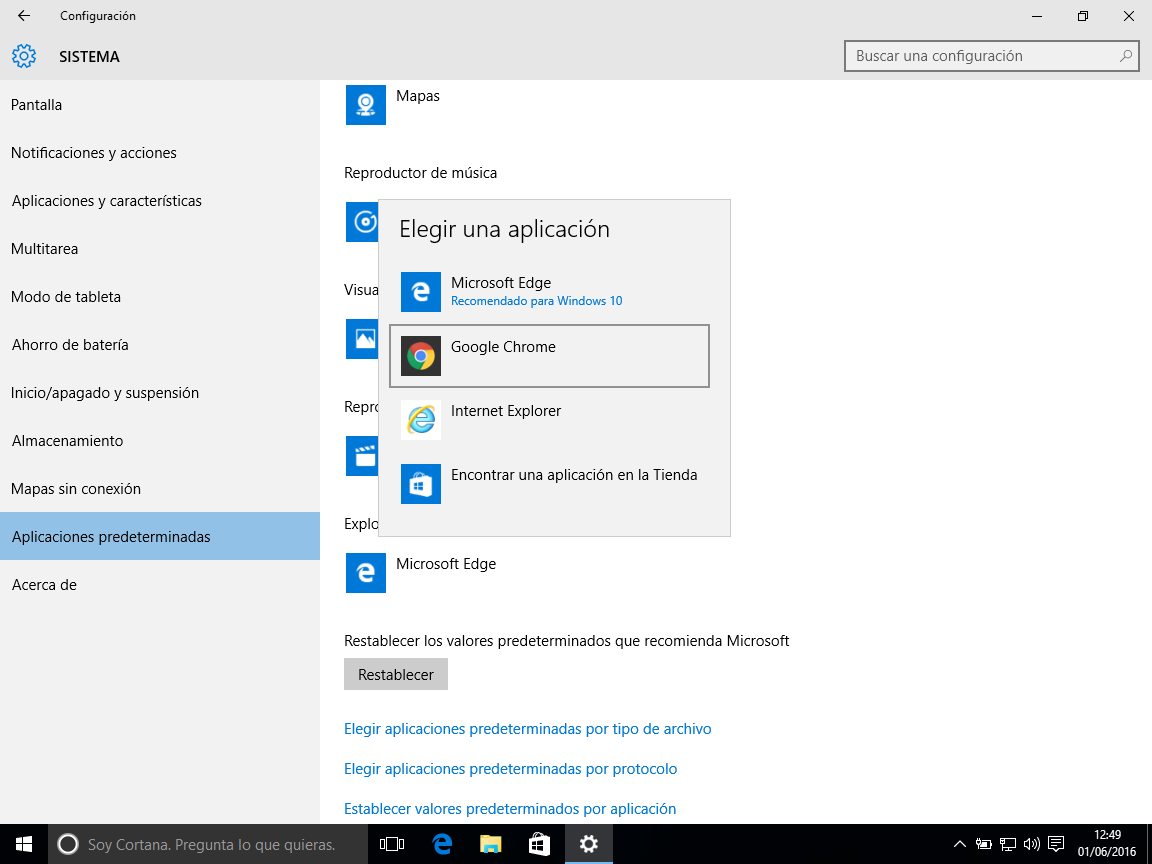Viewport: 1152px width, 864px height.
Task: Click the photo viewer app icon
Action: click(x=362, y=339)
